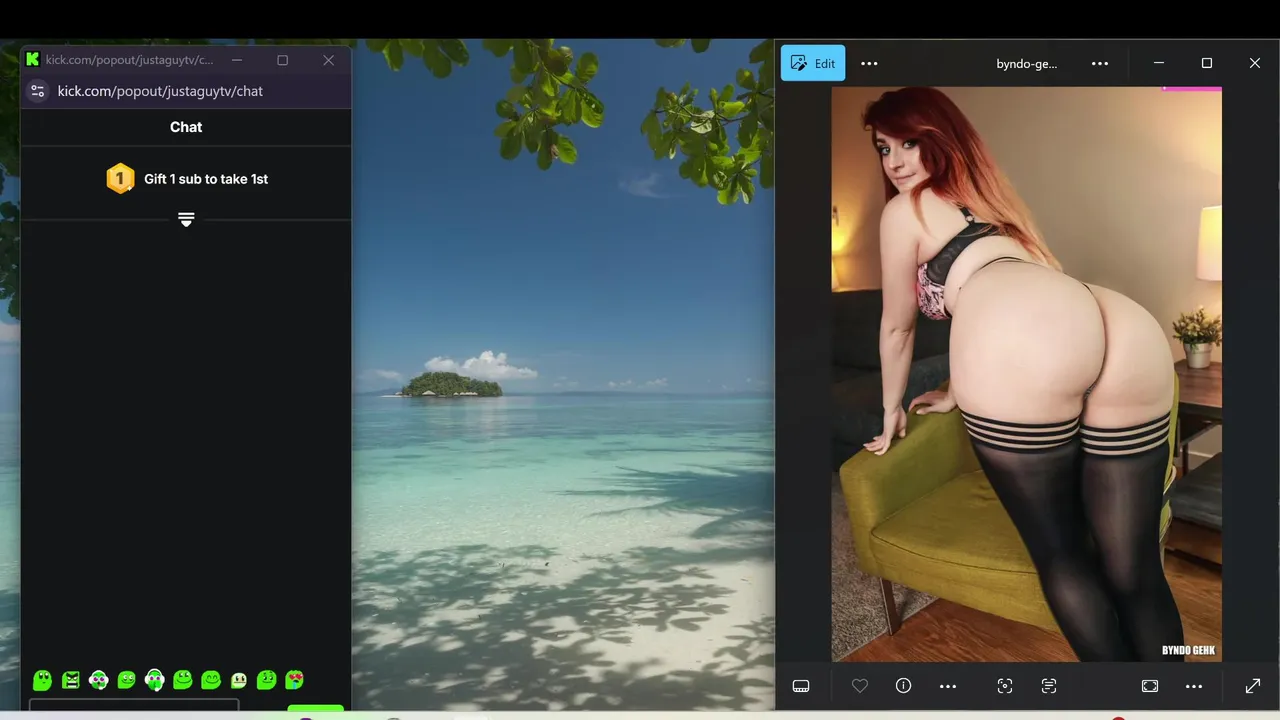Insert the wide-grin green emote
Viewport: 1280px width, 720px height.
[x=182, y=680]
